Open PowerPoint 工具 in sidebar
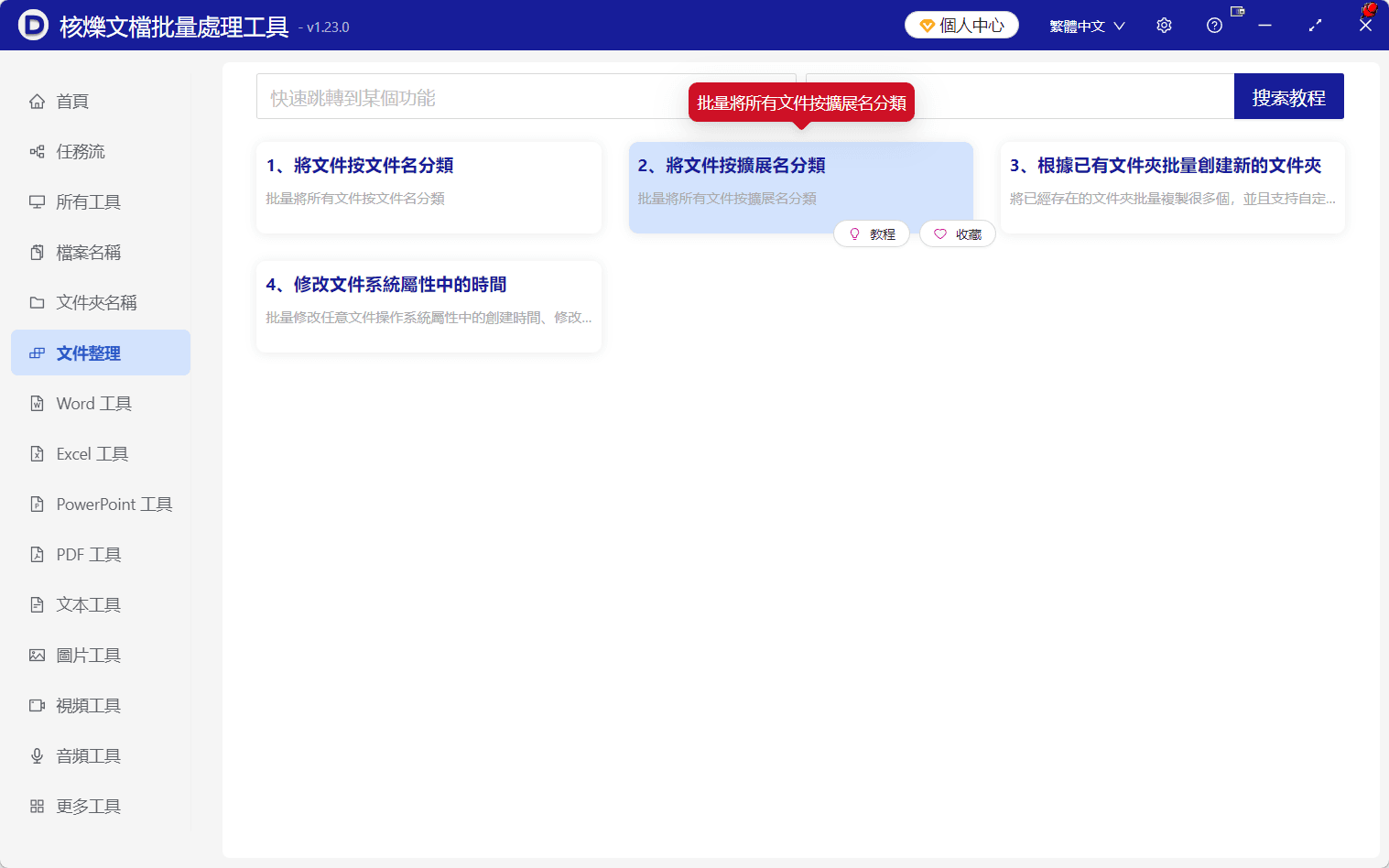This screenshot has height=868, width=1389. 101,505
